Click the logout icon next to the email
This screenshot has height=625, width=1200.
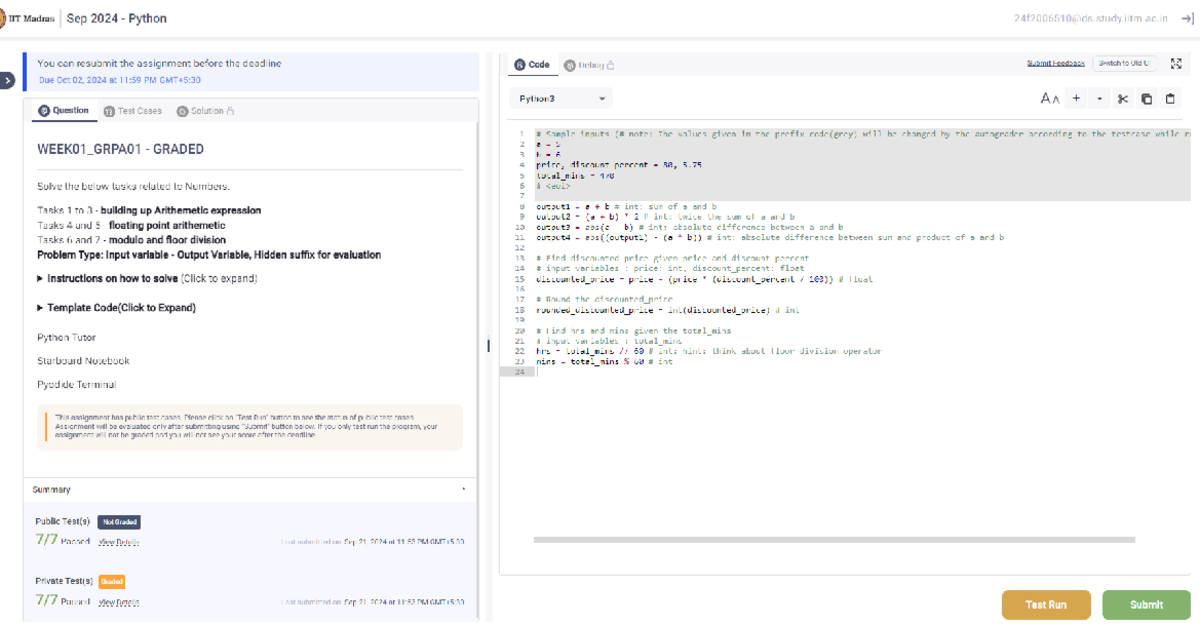coord(1188,18)
